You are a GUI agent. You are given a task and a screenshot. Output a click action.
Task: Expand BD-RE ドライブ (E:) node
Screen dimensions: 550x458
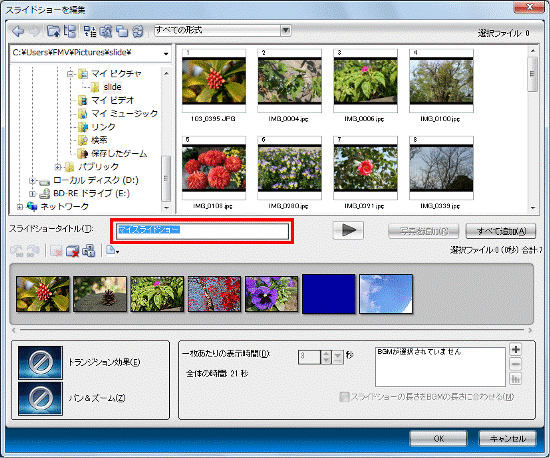(x=32, y=194)
